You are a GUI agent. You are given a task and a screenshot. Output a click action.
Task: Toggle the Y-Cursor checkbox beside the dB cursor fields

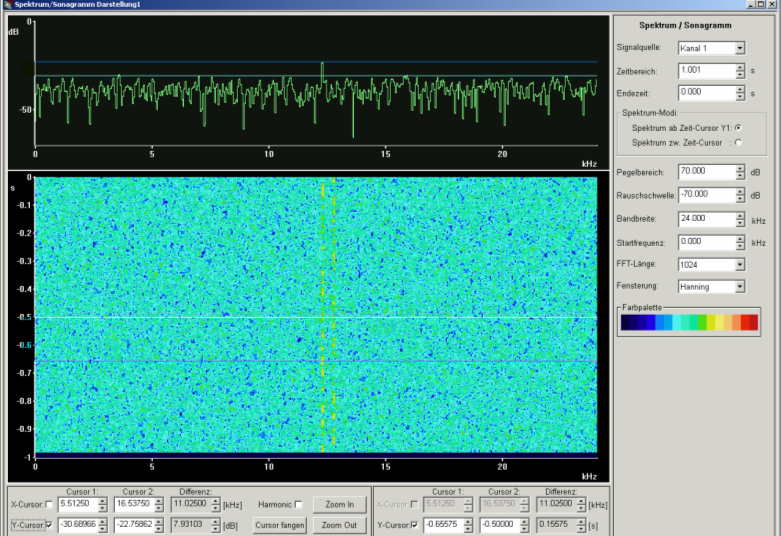[50, 525]
